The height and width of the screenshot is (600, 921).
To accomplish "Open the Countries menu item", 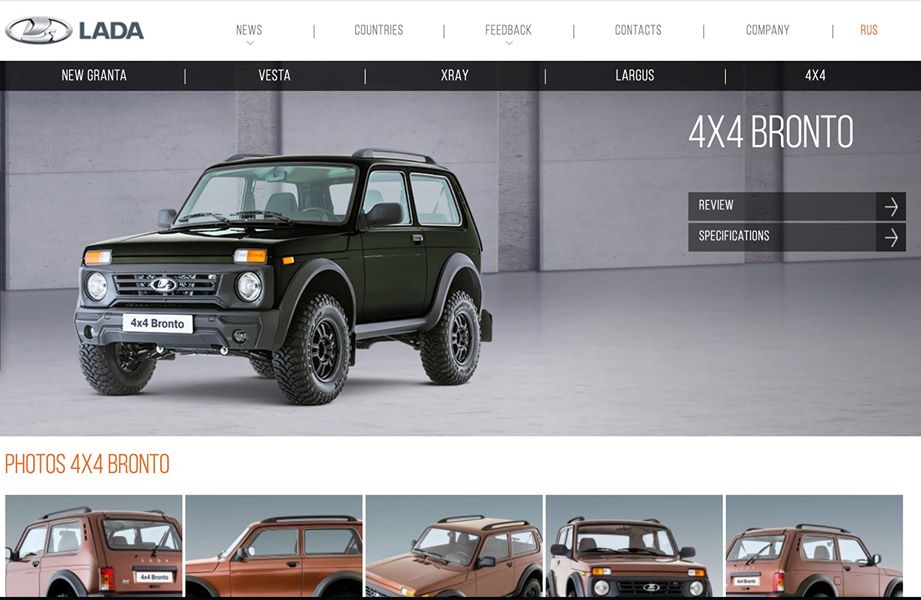I will pos(379,30).
